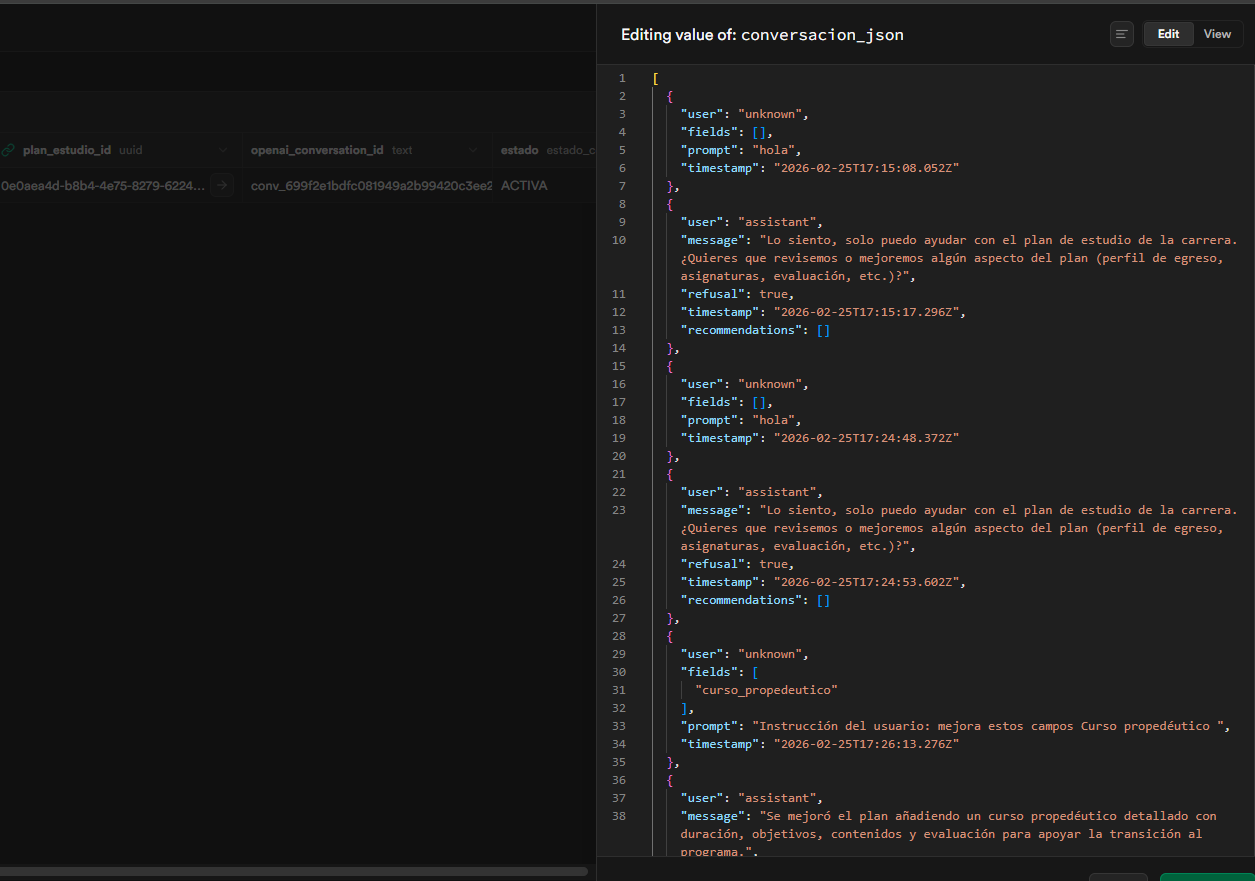This screenshot has height=881, width=1255.
Task: Click the first "refusal": true line
Action: click(737, 294)
